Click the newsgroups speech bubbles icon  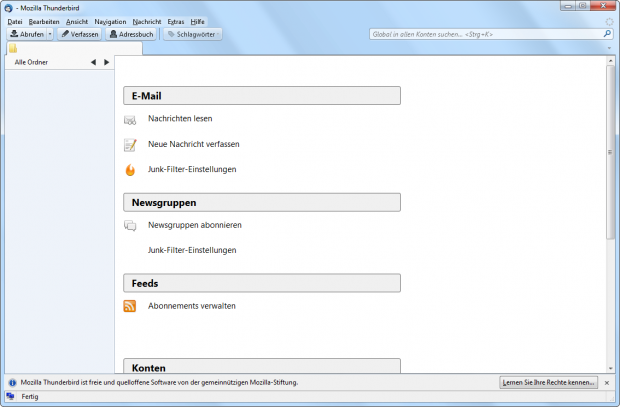pos(130,226)
